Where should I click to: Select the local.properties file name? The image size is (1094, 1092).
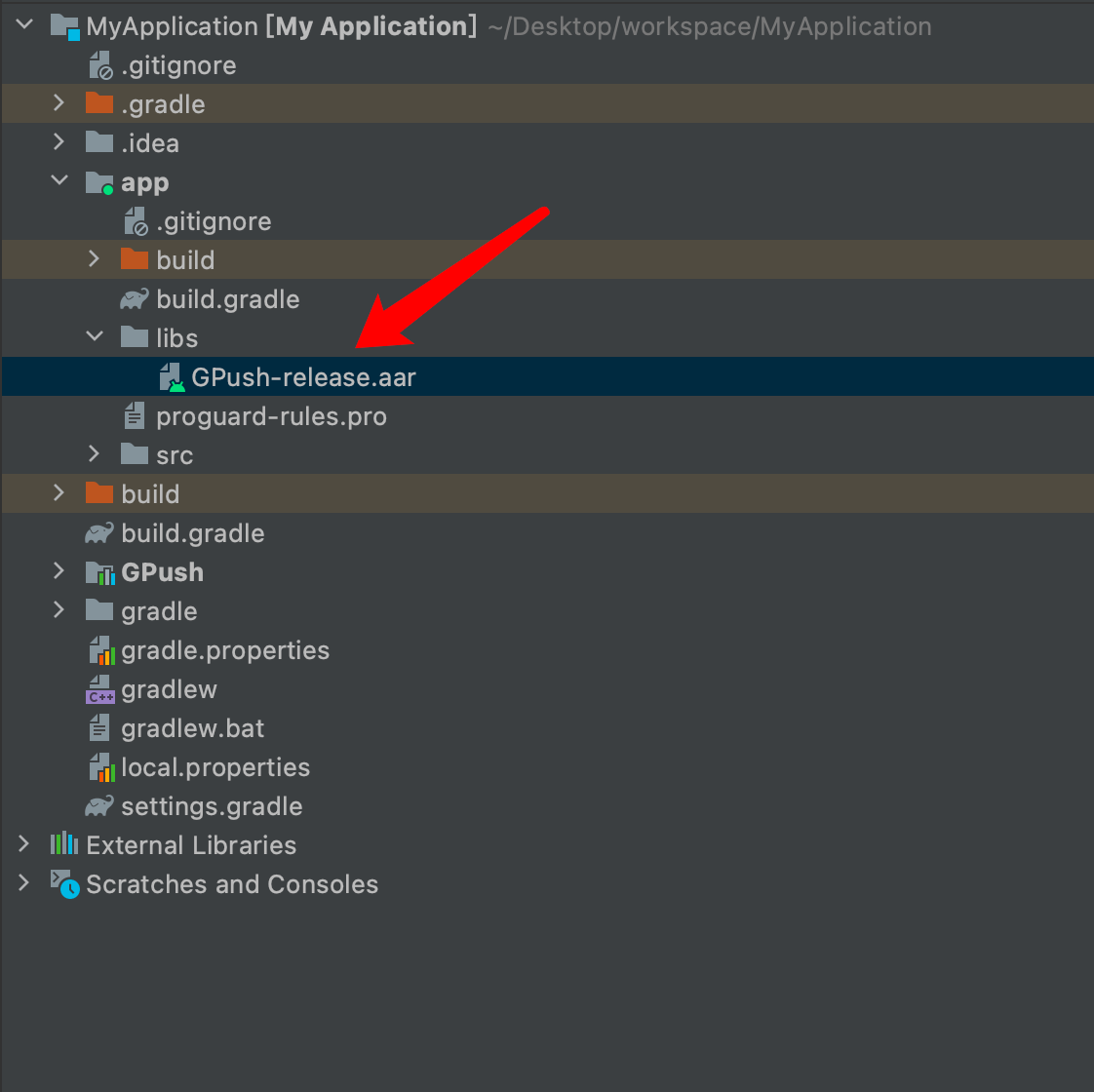pos(215,768)
